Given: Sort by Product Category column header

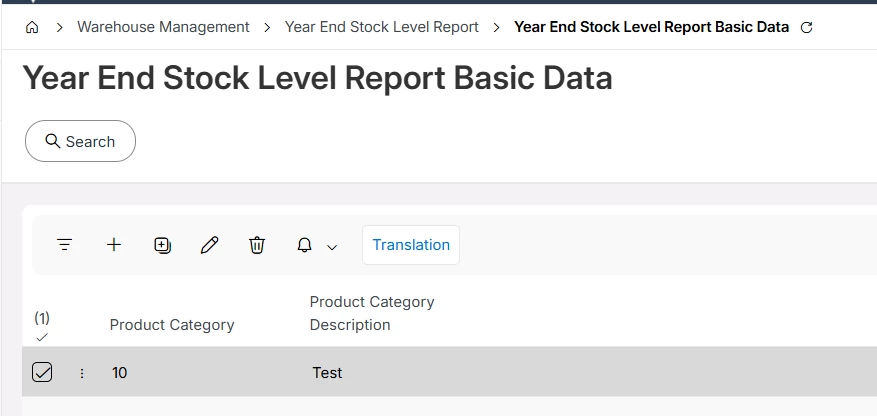Looking at the screenshot, I should click(x=172, y=325).
